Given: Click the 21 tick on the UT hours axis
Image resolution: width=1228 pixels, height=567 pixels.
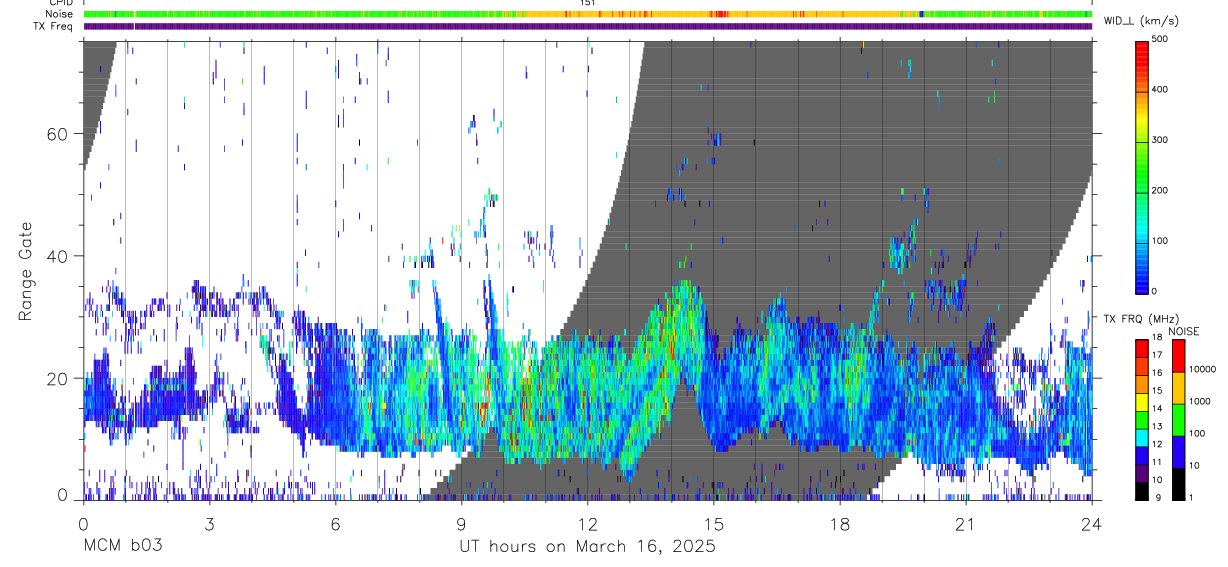Looking at the screenshot, I should click(x=966, y=524).
